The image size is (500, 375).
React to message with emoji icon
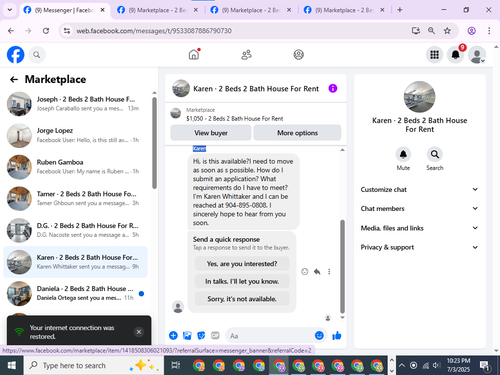(x=304, y=272)
